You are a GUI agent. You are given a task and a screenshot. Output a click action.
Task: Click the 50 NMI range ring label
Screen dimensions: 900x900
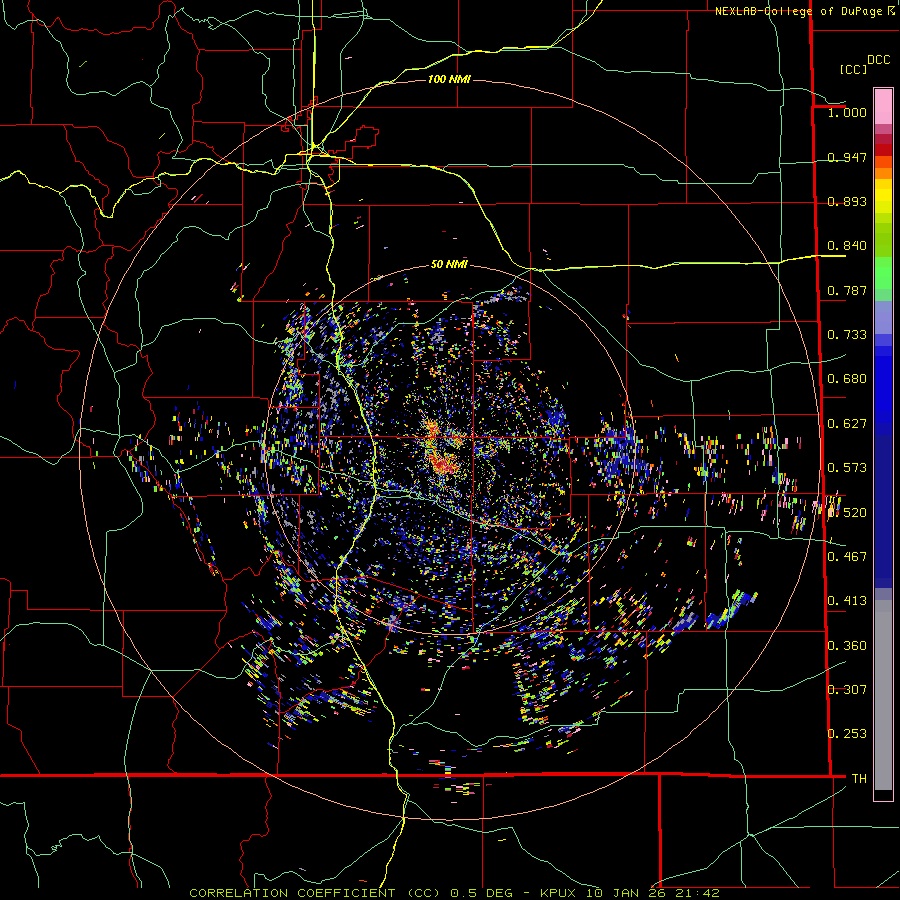[449, 265]
